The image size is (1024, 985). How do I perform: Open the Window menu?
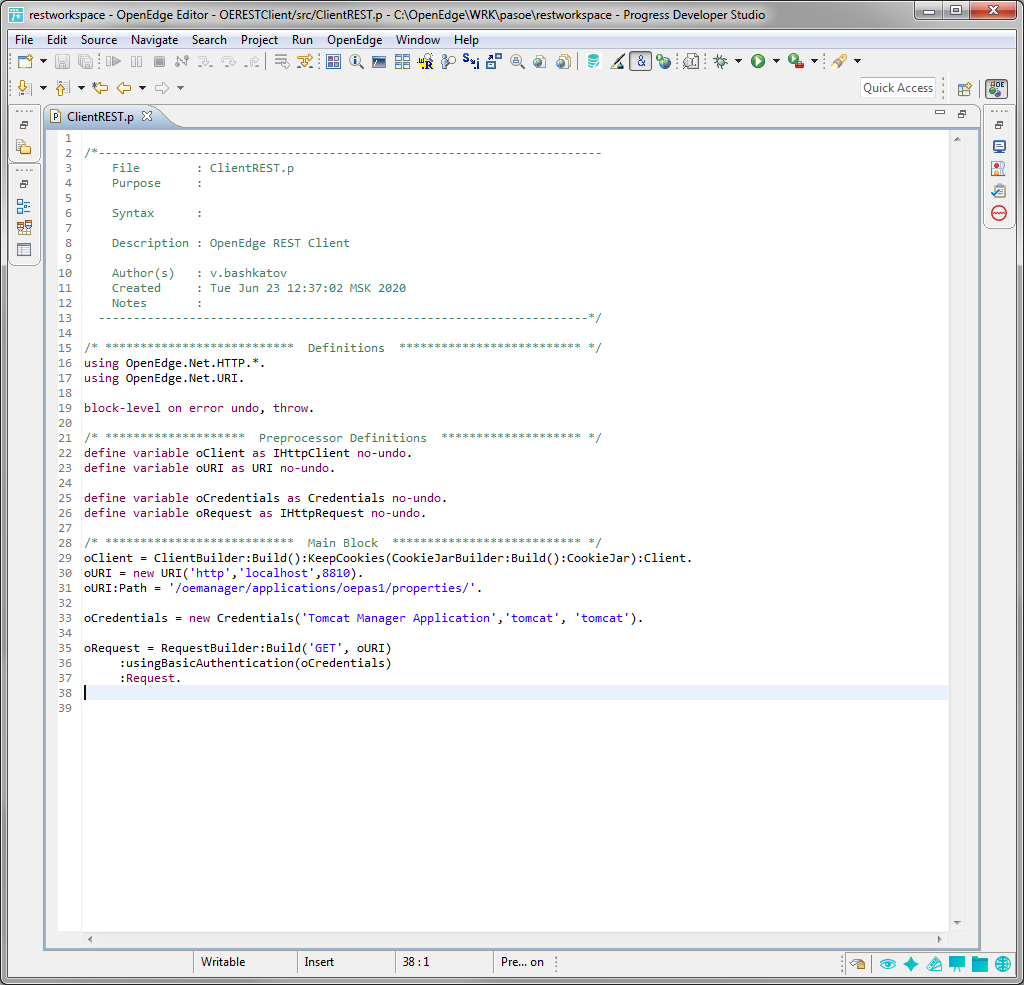click(418, 40)
